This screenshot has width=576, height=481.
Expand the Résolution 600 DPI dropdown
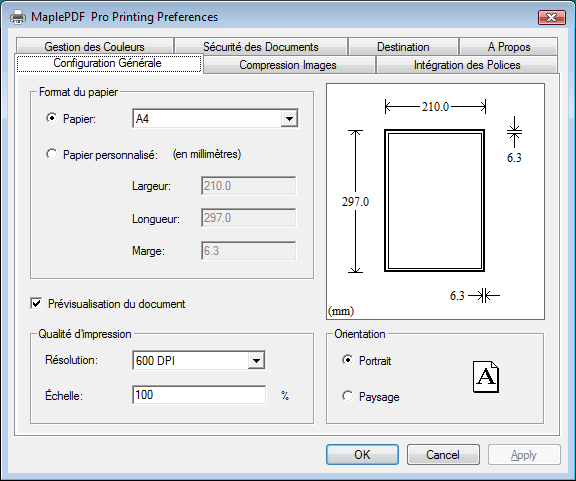pyautogui.click(x=199, y=360)
